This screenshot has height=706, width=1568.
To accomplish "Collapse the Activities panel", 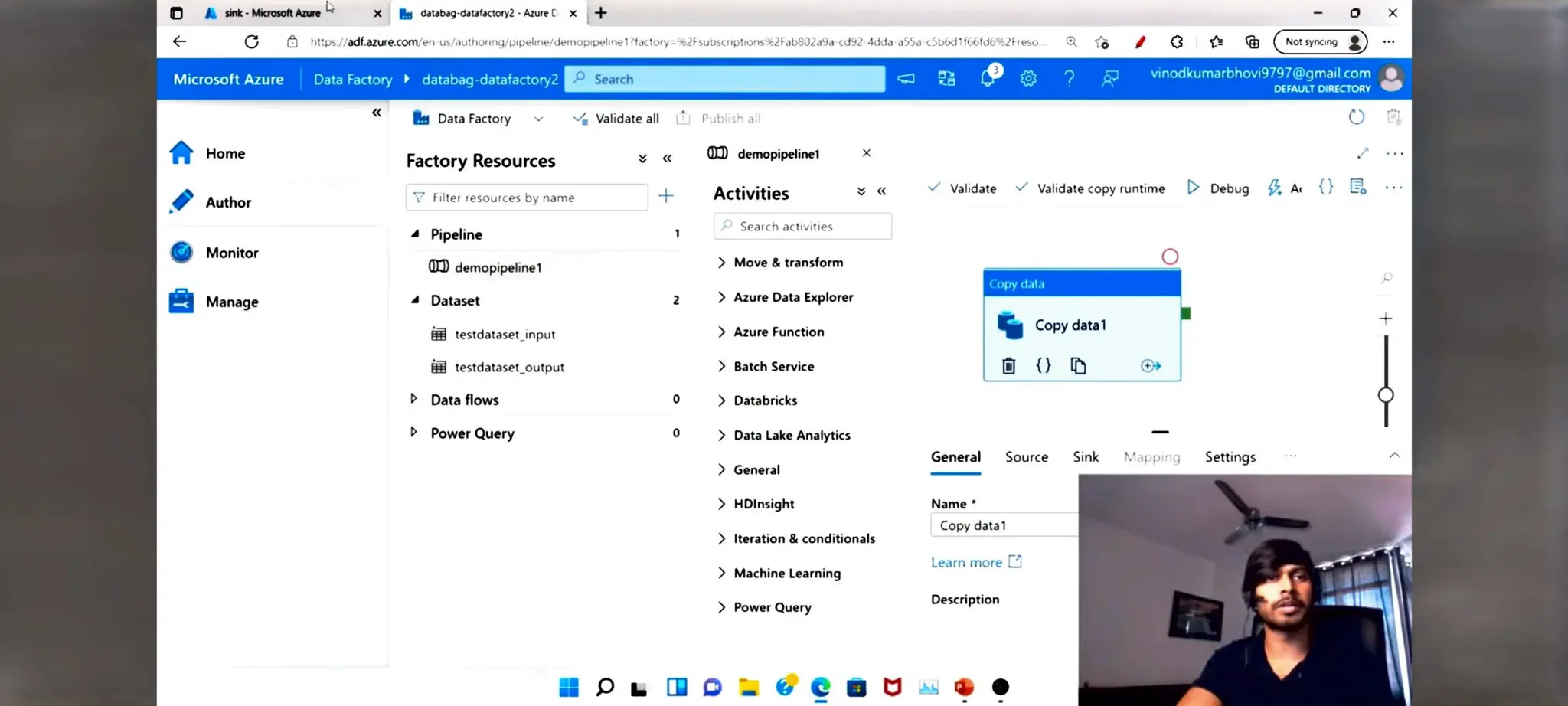I will coord(882,191).
